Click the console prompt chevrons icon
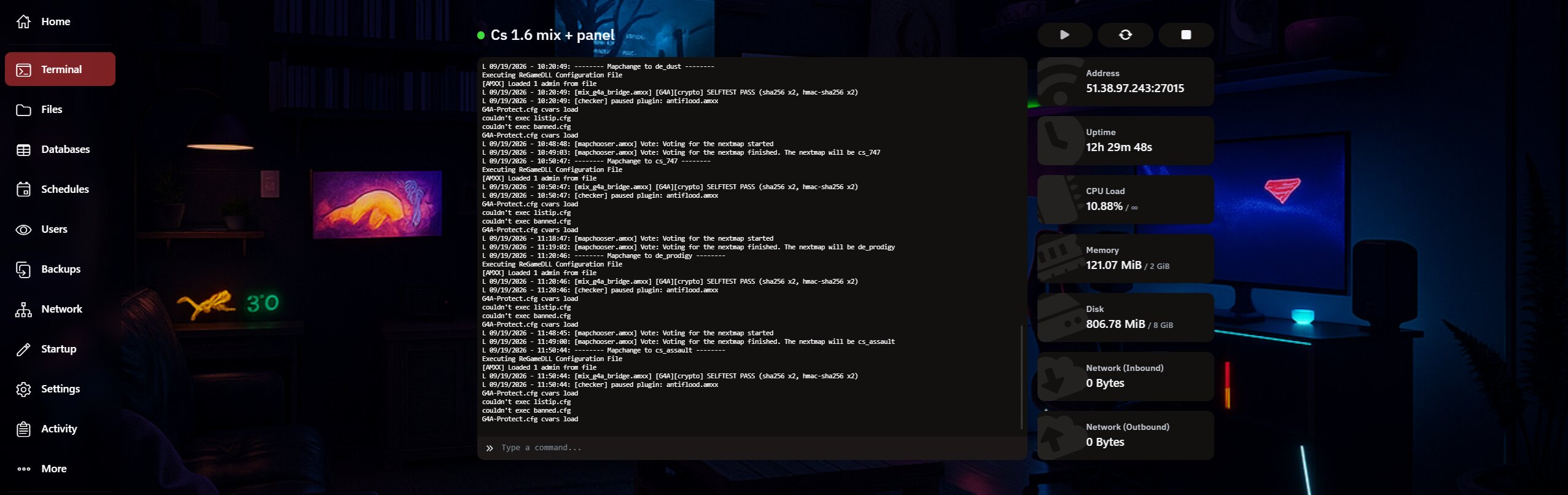 coord(490,448)
